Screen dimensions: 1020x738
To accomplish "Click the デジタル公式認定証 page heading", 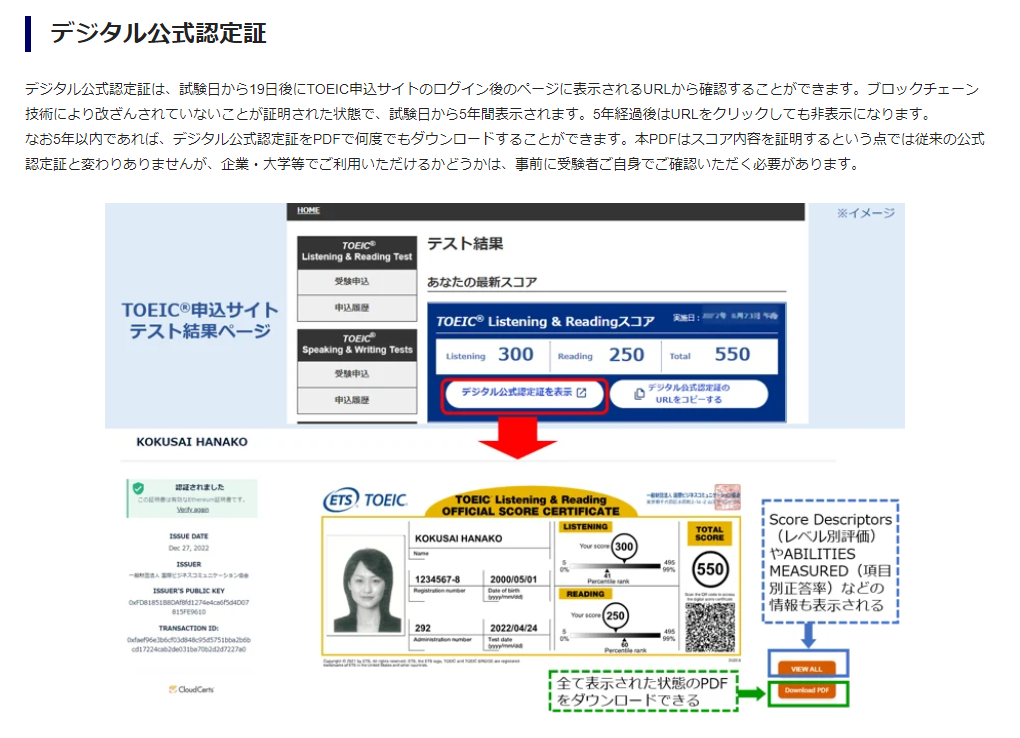I will 158,33.
